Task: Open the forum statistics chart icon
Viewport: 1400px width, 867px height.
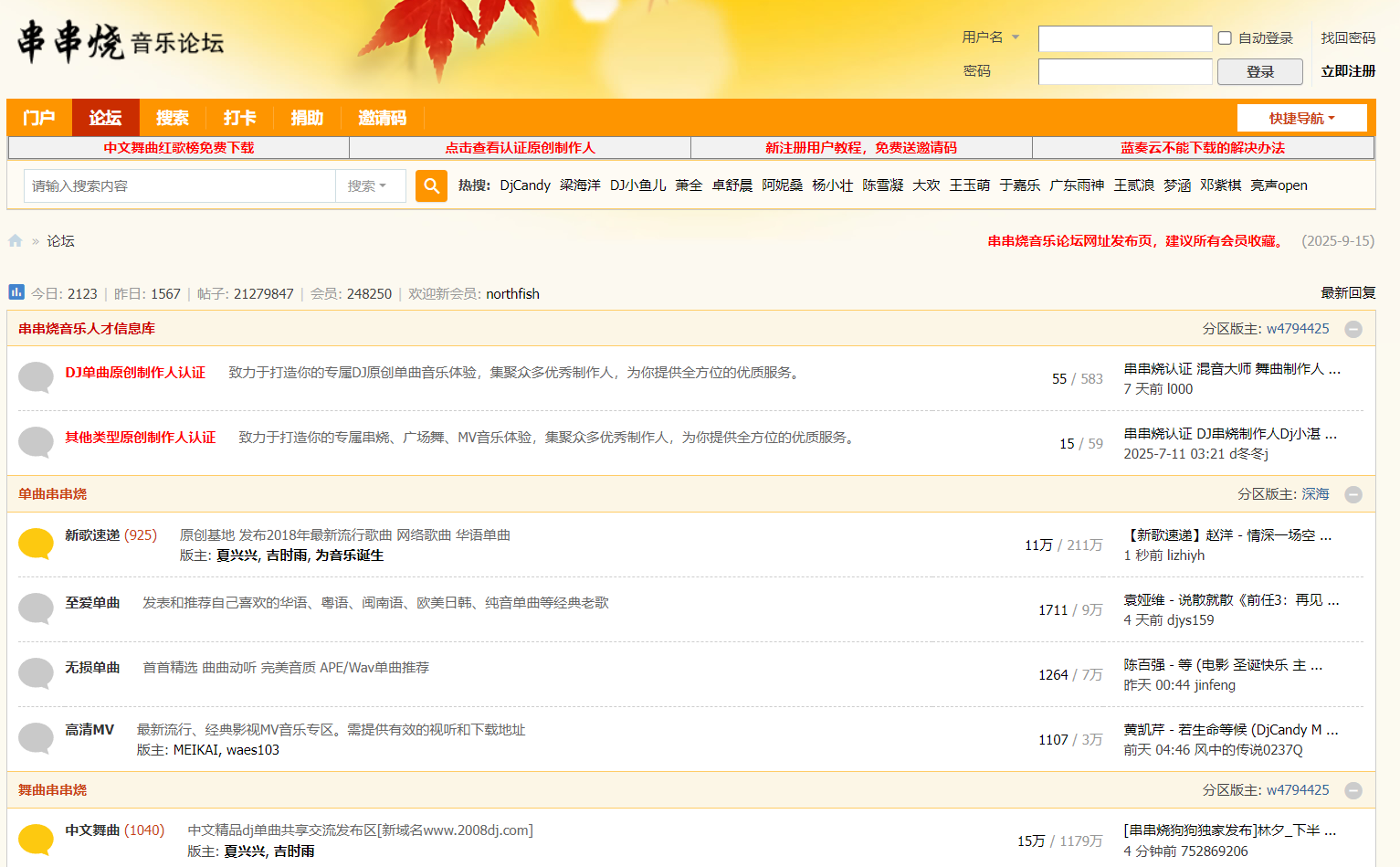Action: coord(16,292)
